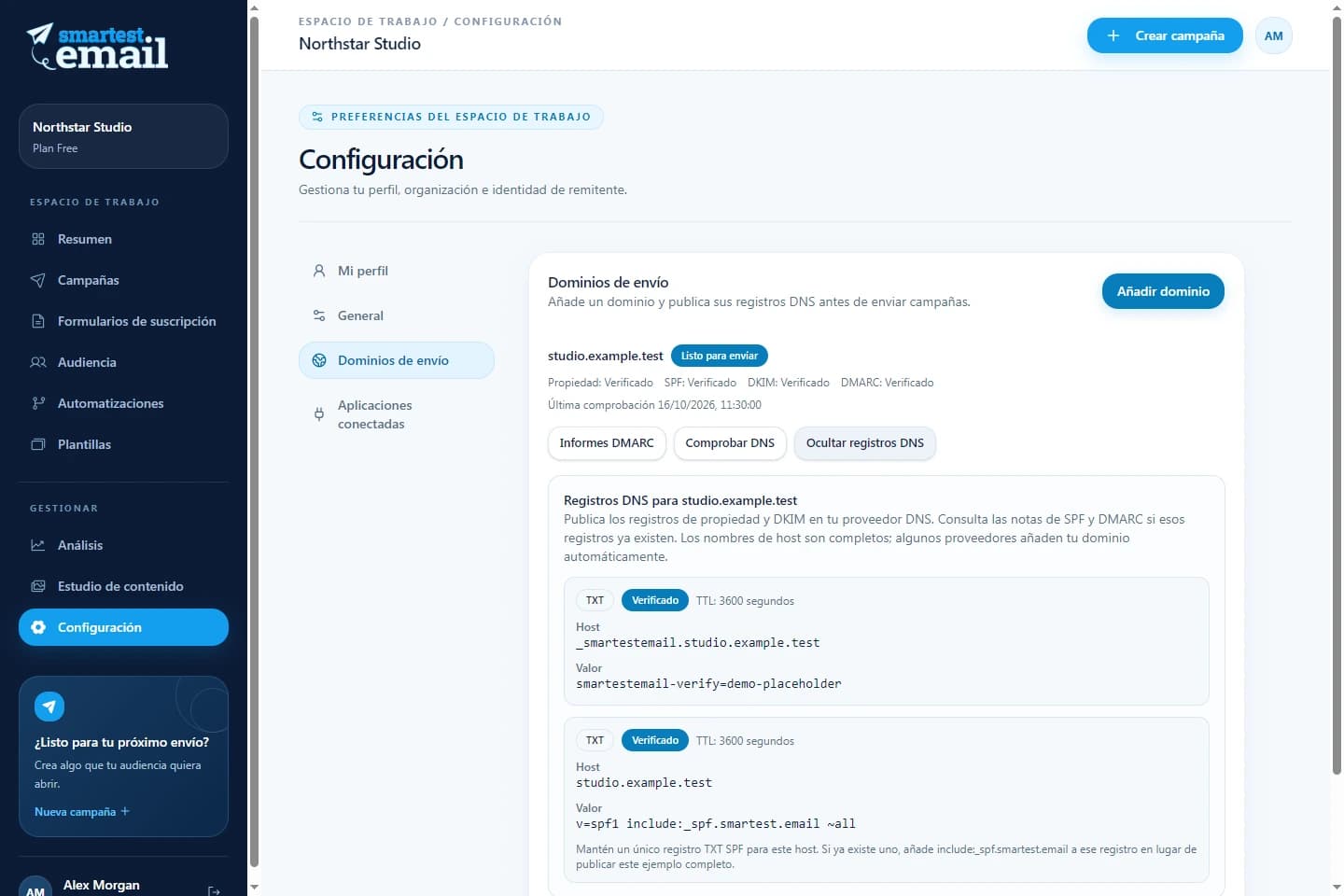Open the Análisis section
Viewport: 1344px width, 896px height.
[123, 545]
